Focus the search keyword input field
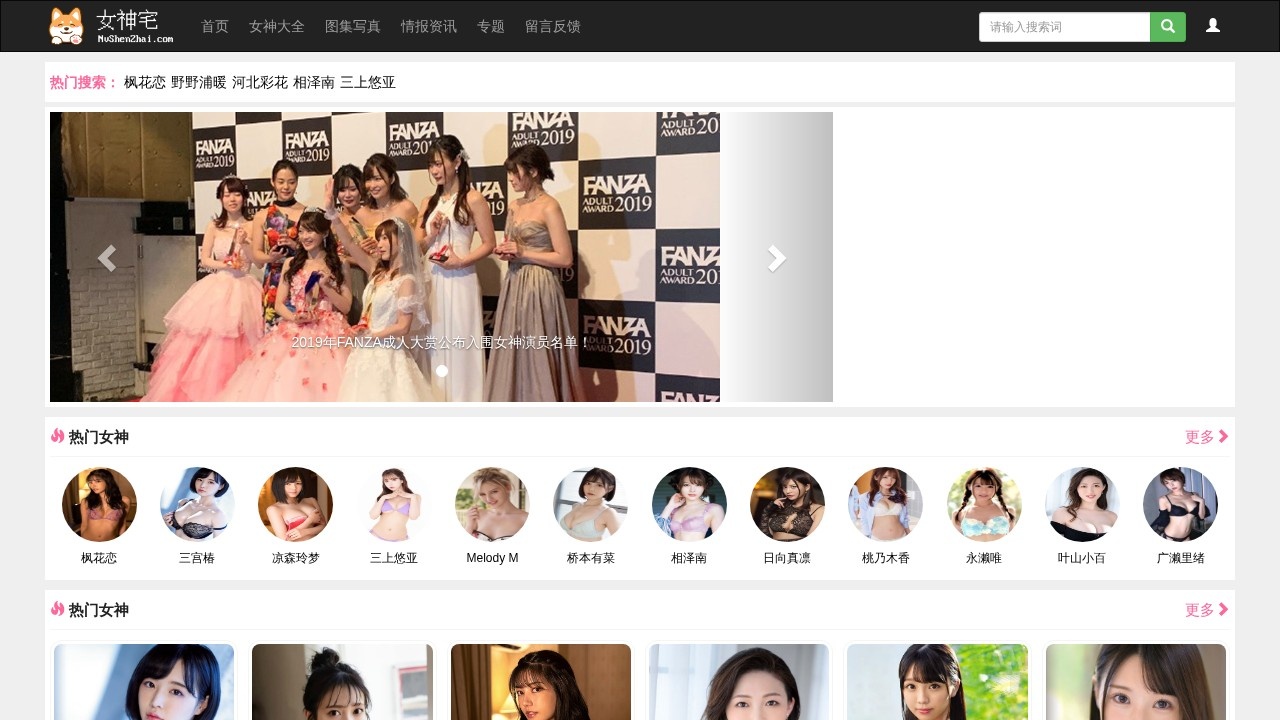 [x=1064, y=27]
